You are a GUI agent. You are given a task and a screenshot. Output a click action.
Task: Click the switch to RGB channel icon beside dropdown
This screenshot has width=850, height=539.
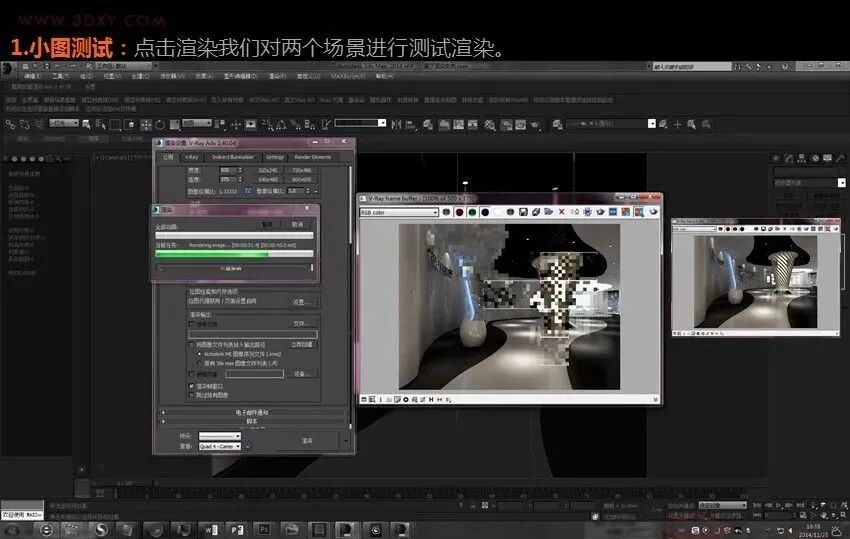tap(446, 212)
